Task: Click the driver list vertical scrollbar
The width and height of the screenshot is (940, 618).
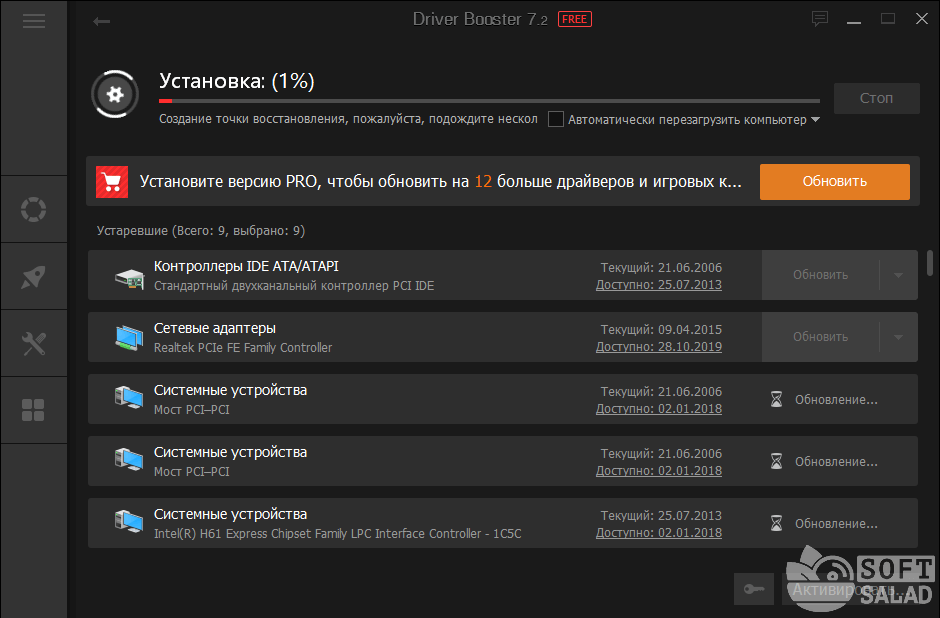Action: (x=930, y=264)
